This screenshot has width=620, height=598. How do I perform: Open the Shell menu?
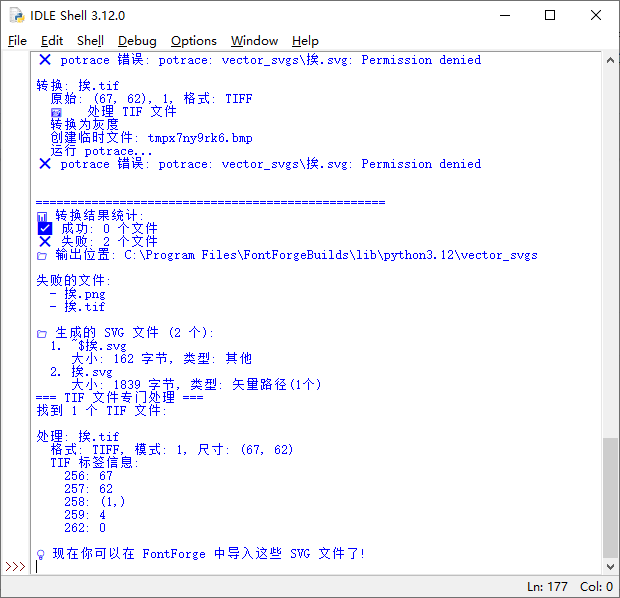click(x=90, y=41)
